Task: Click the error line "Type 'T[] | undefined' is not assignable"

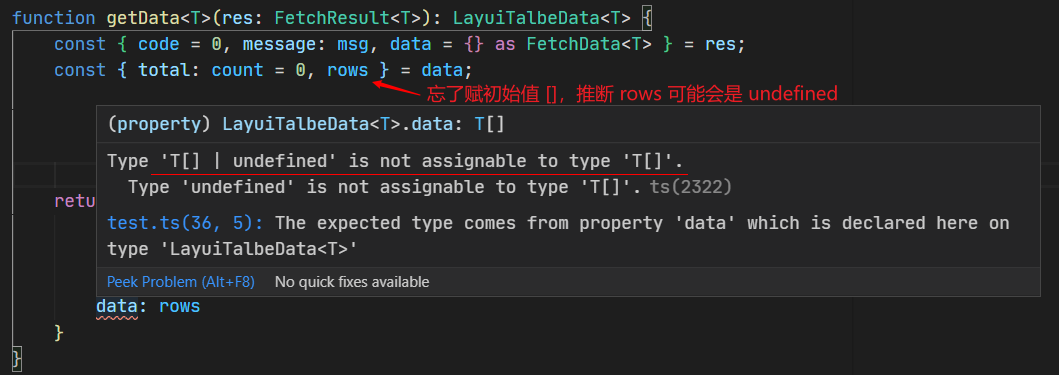Action: click(x=395, y=161)
